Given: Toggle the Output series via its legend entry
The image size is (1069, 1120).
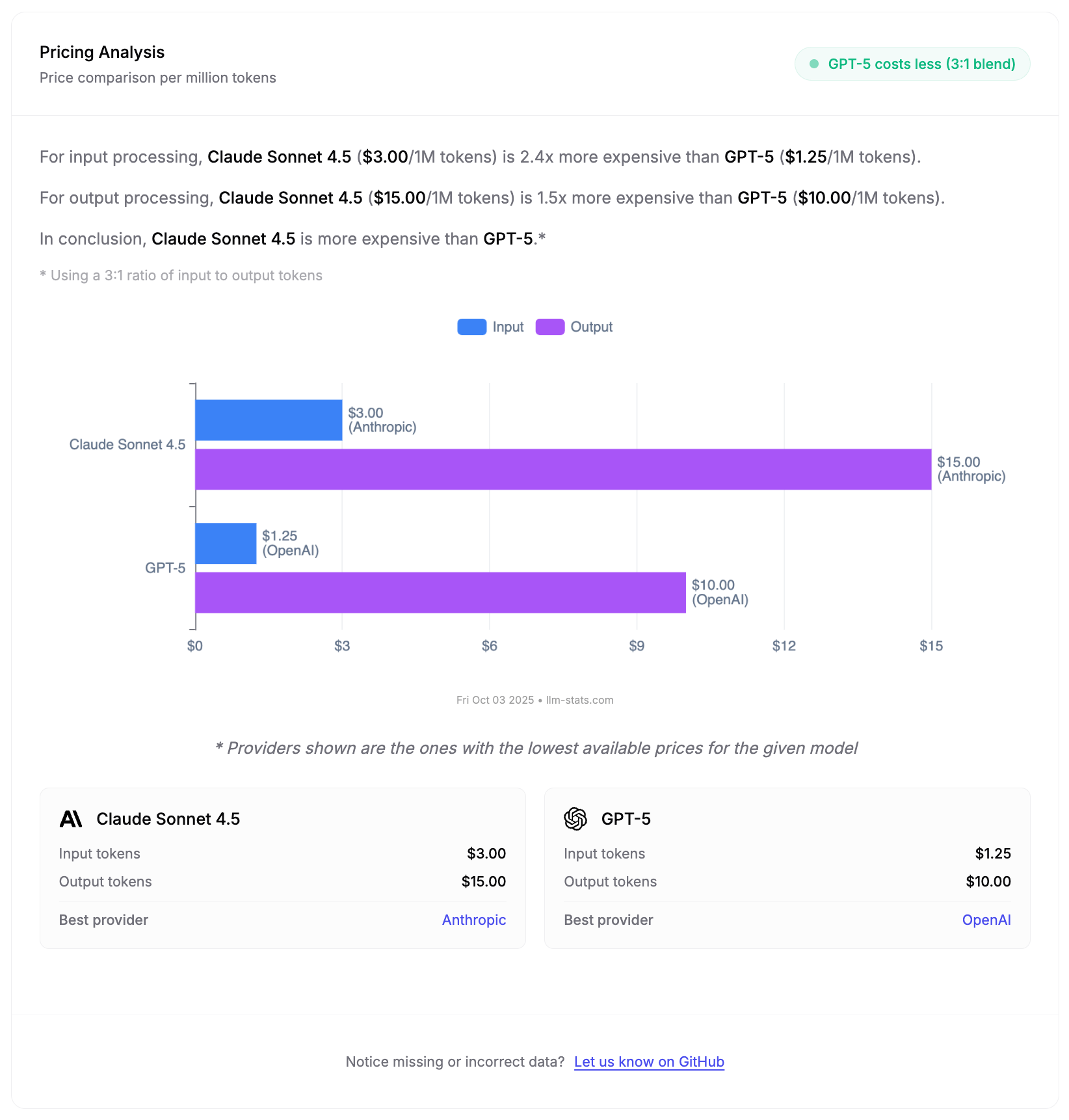Looking at the screenshot, I should tap(574, 327).
